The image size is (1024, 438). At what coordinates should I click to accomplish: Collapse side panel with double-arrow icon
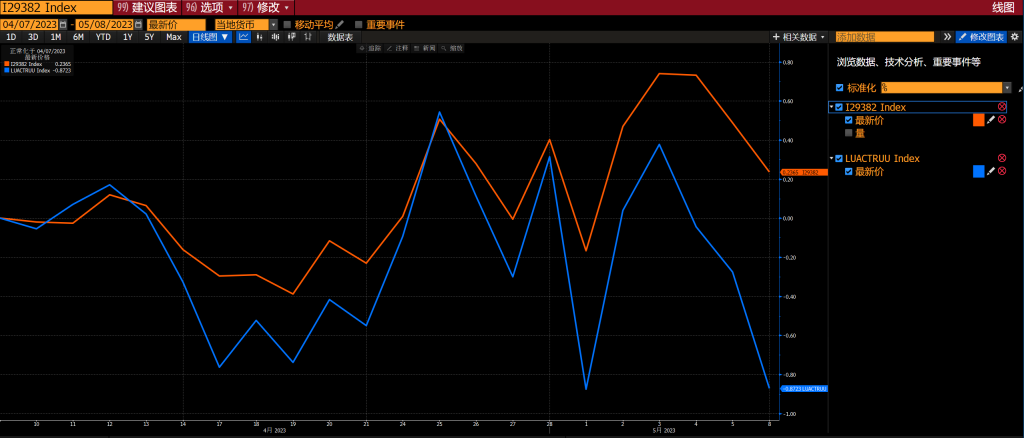[x=948, y=37]
